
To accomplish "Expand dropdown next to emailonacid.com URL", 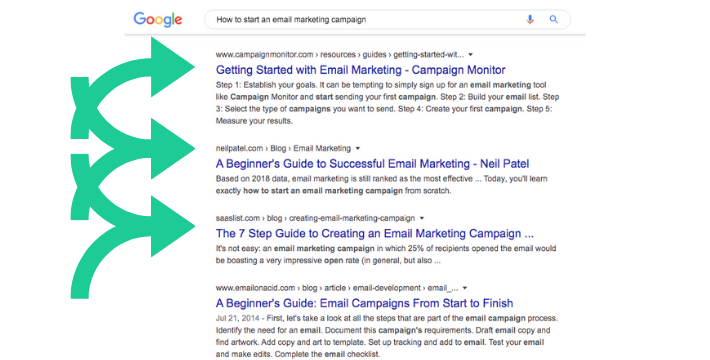I will click(x=465, y=288).
